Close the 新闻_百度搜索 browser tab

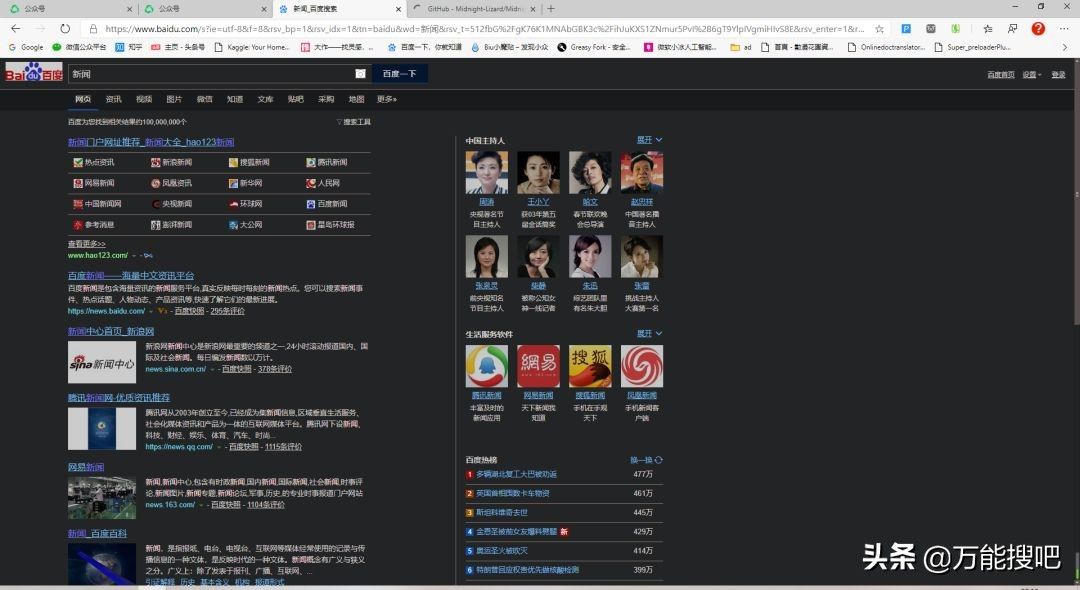point(398,9)
